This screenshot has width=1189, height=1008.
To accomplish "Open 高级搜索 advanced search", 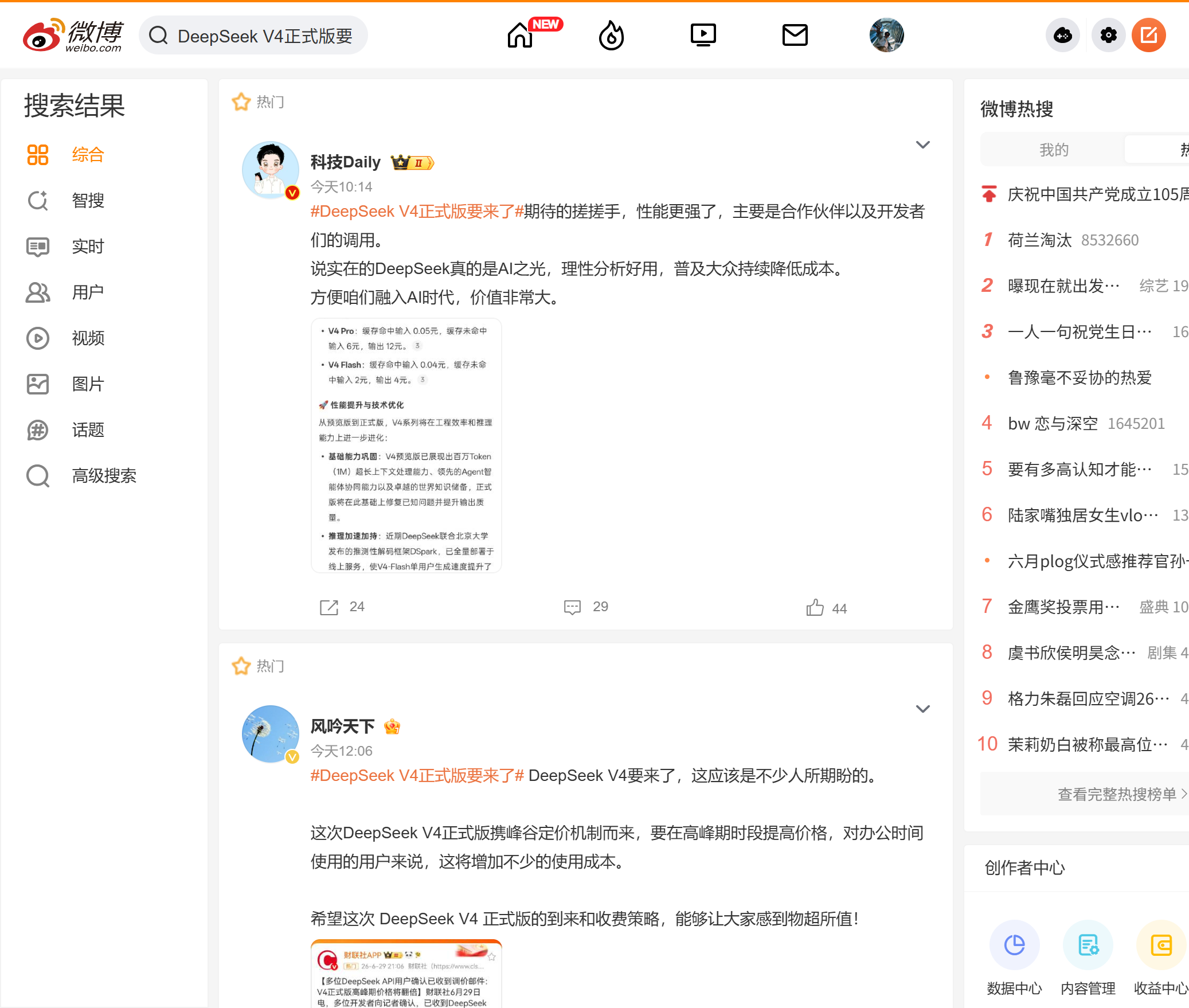I will [x=104, y=476].
